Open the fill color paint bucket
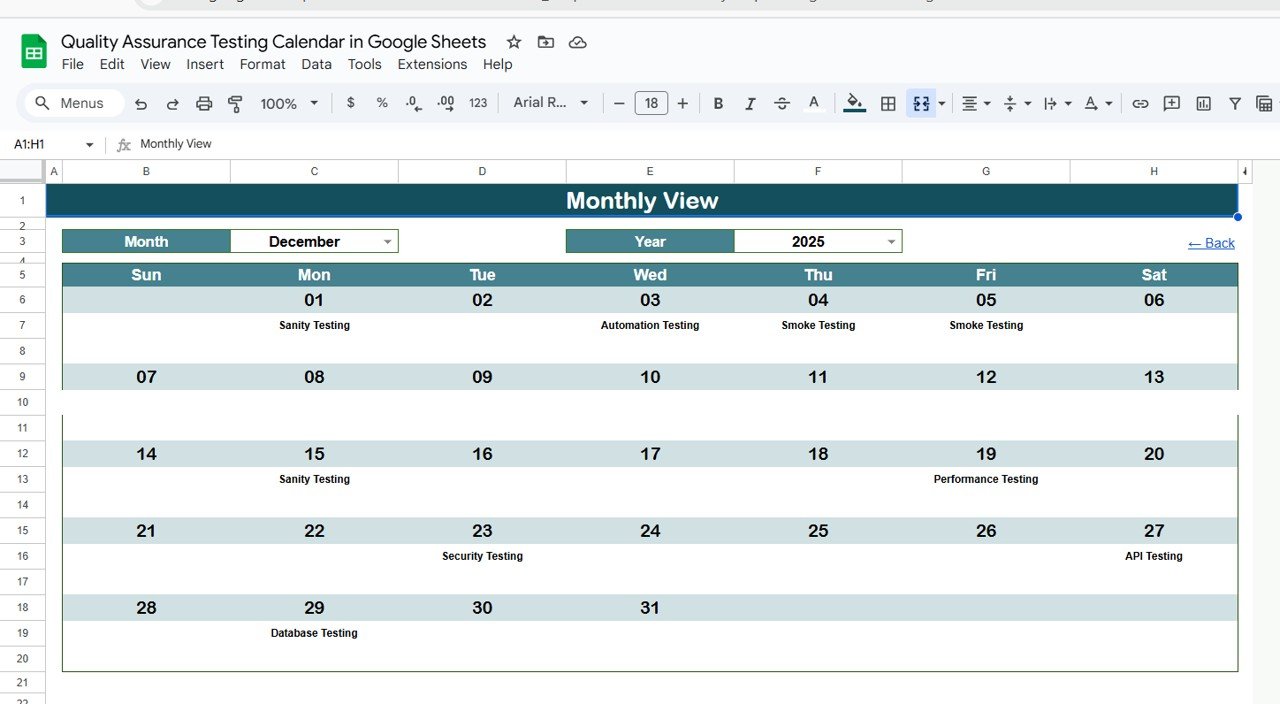Screen dimensions: 1280x704 [x=854, y=103]
